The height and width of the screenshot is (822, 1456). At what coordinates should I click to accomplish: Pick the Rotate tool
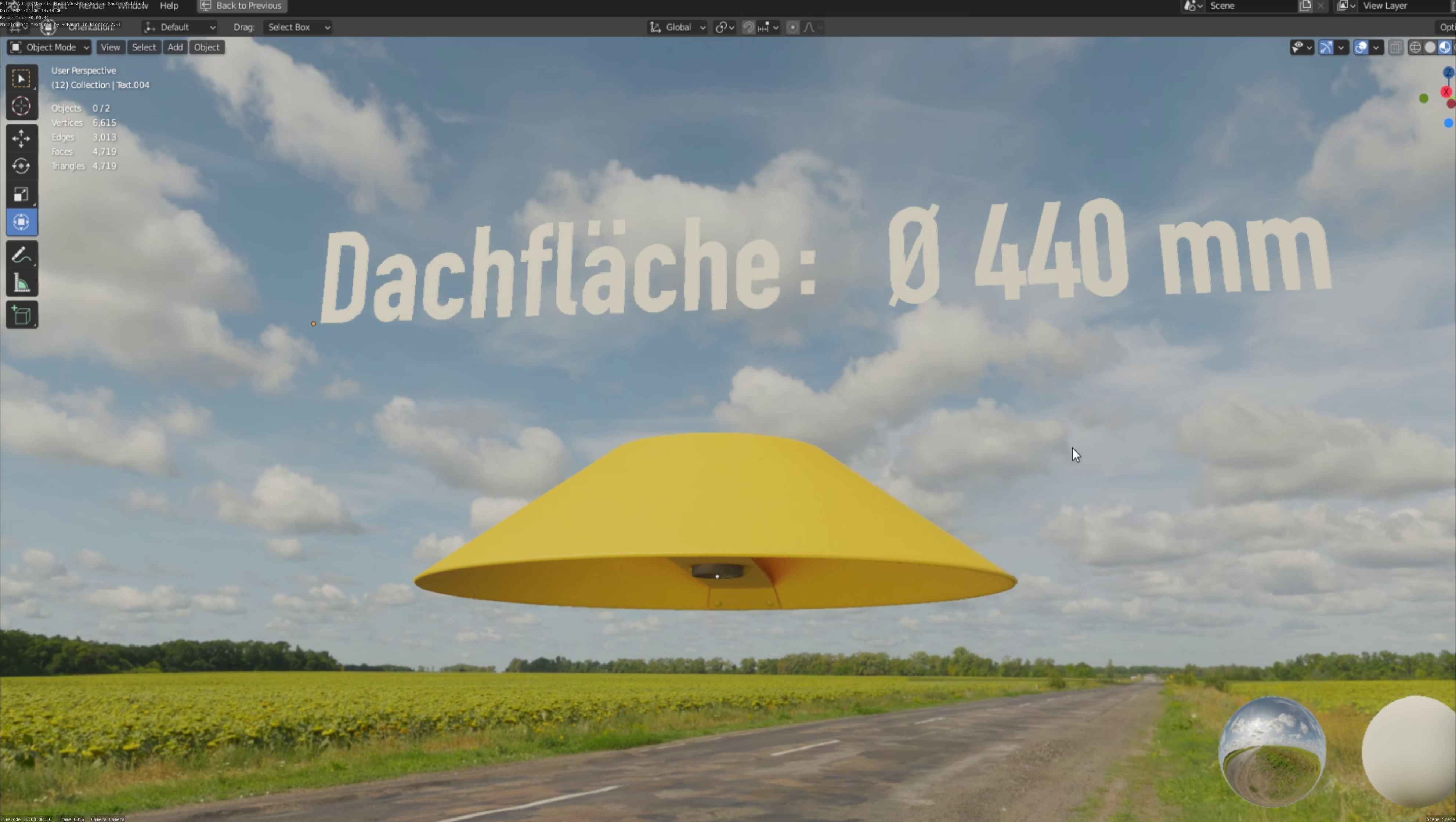click(21, 166)
